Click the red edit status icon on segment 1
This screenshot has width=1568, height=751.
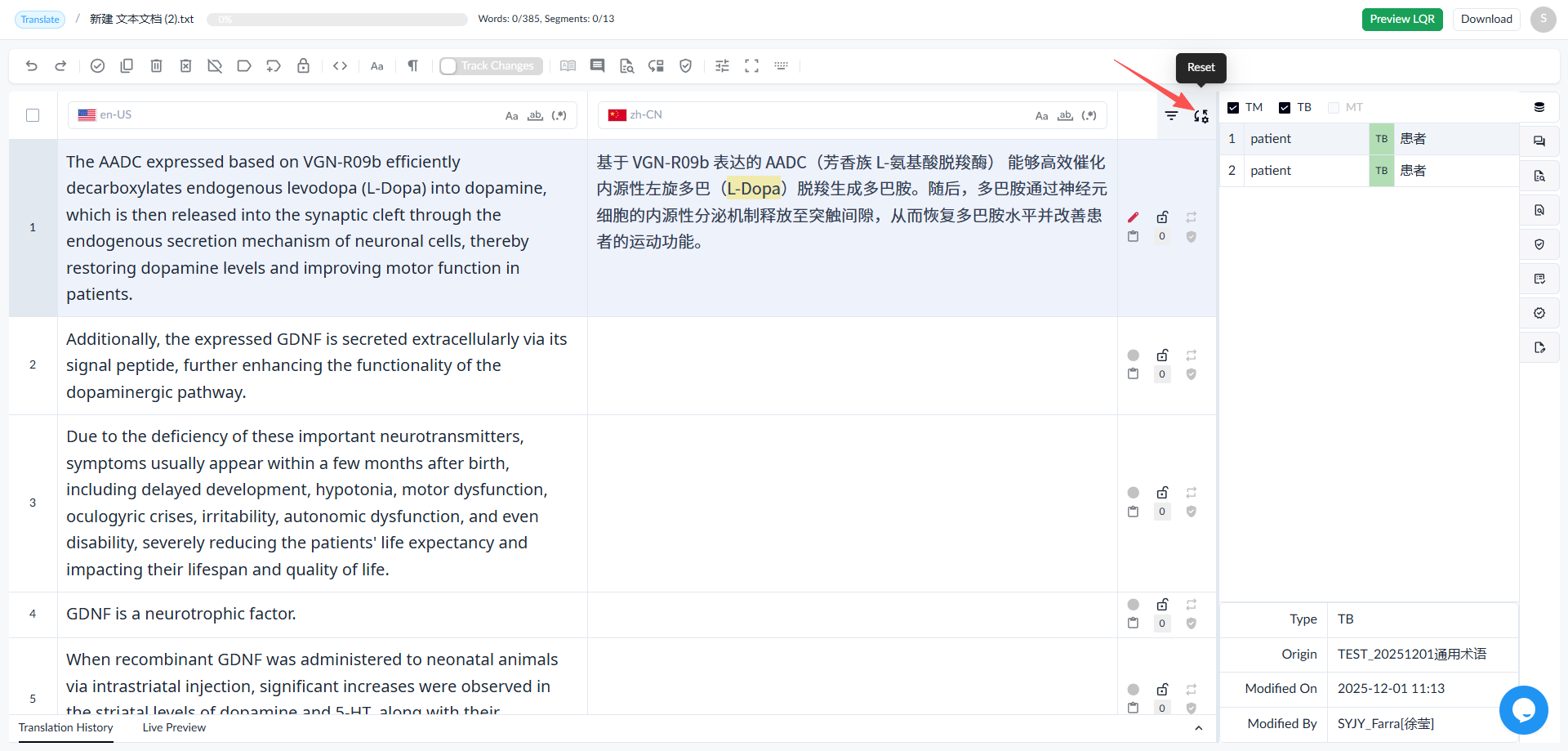pyautogui.click(x=1133, y=217)
